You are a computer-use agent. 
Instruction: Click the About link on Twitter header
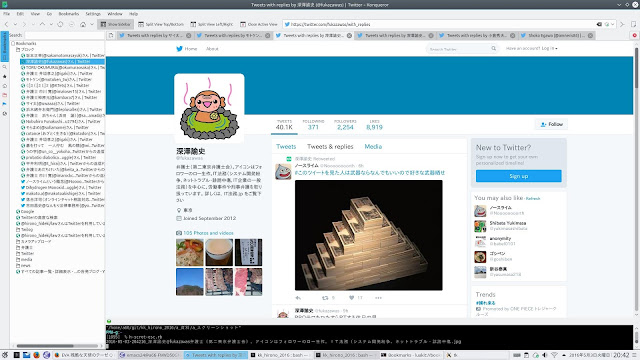[x=212, y=49]
